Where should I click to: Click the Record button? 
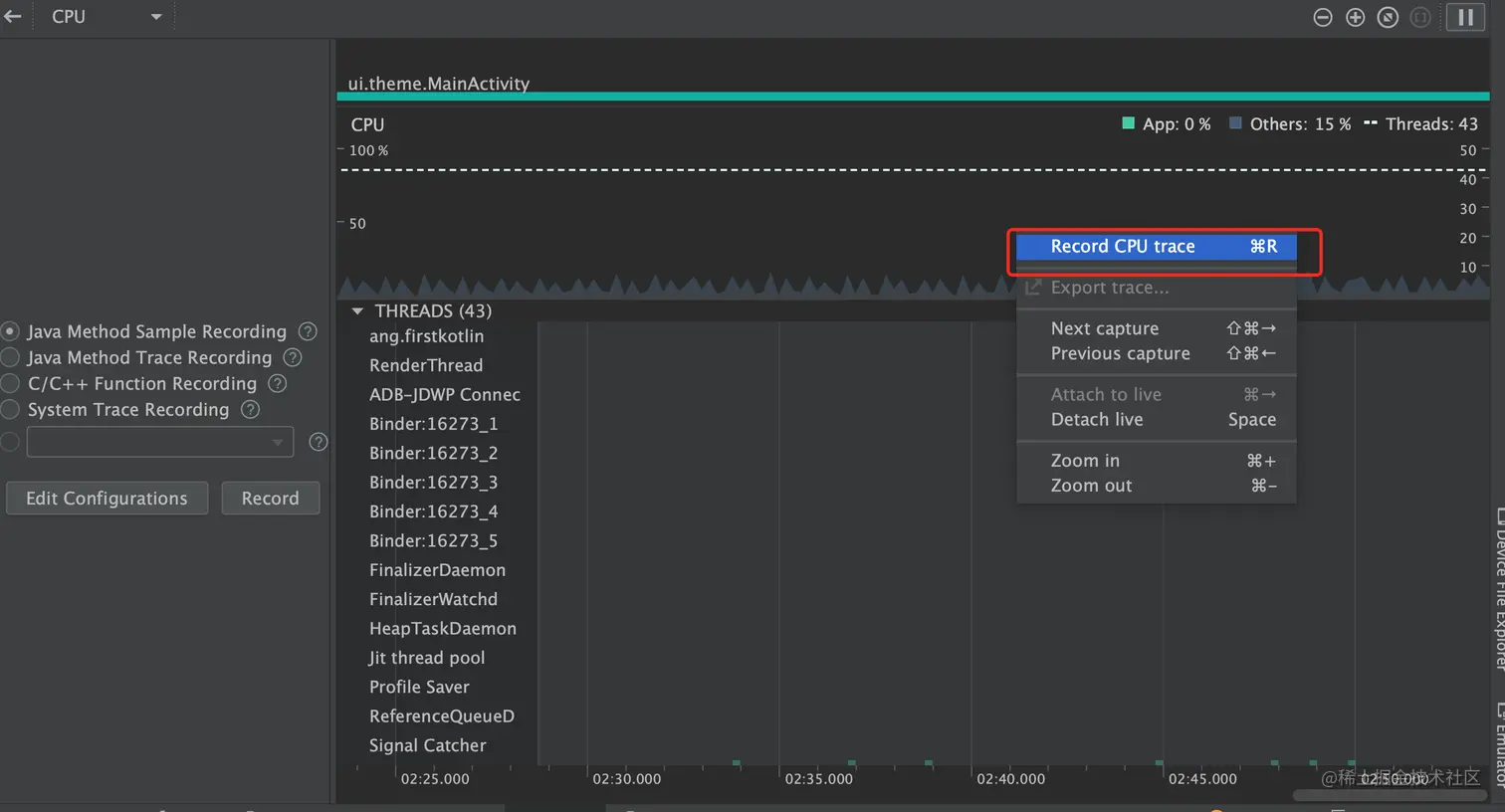(270, 499)
